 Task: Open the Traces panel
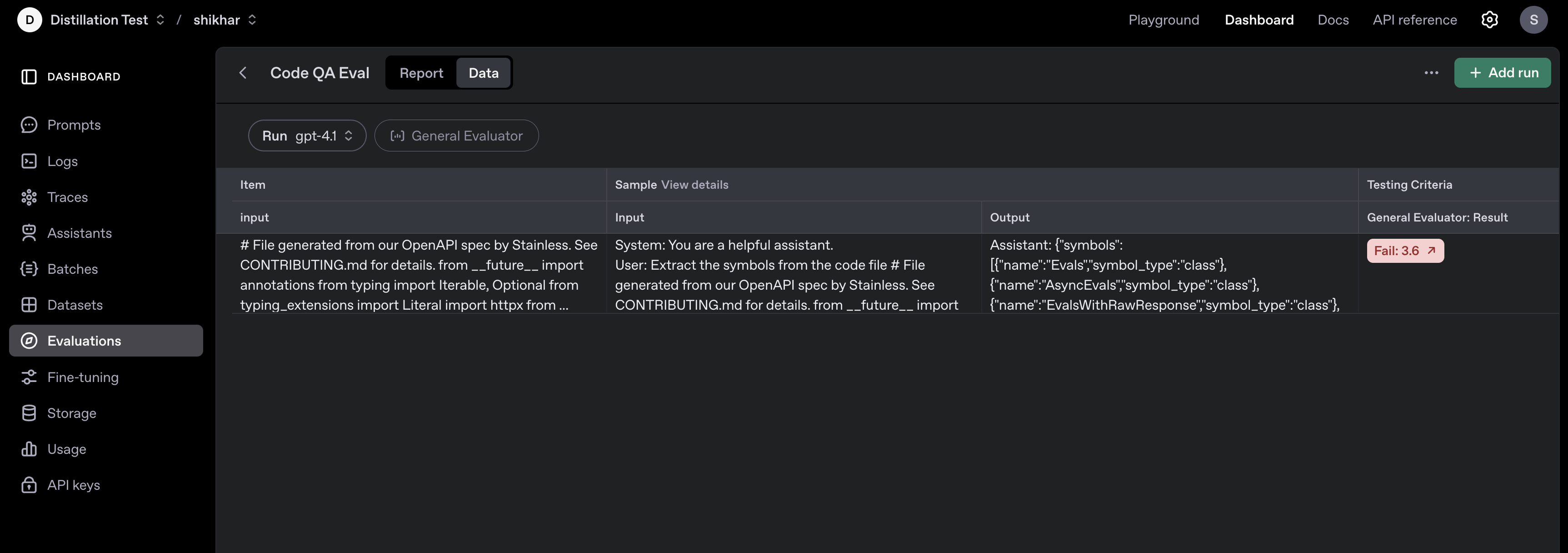68,197
